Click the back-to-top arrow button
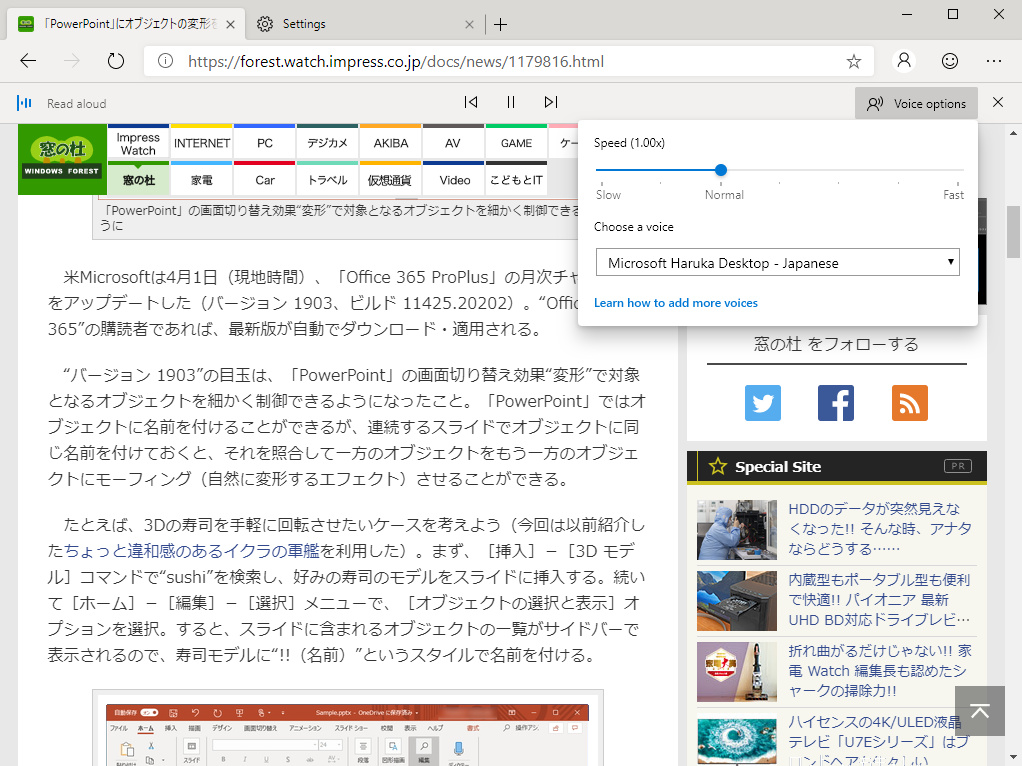Screen dimensions: 1022x766 pos(980,711)
